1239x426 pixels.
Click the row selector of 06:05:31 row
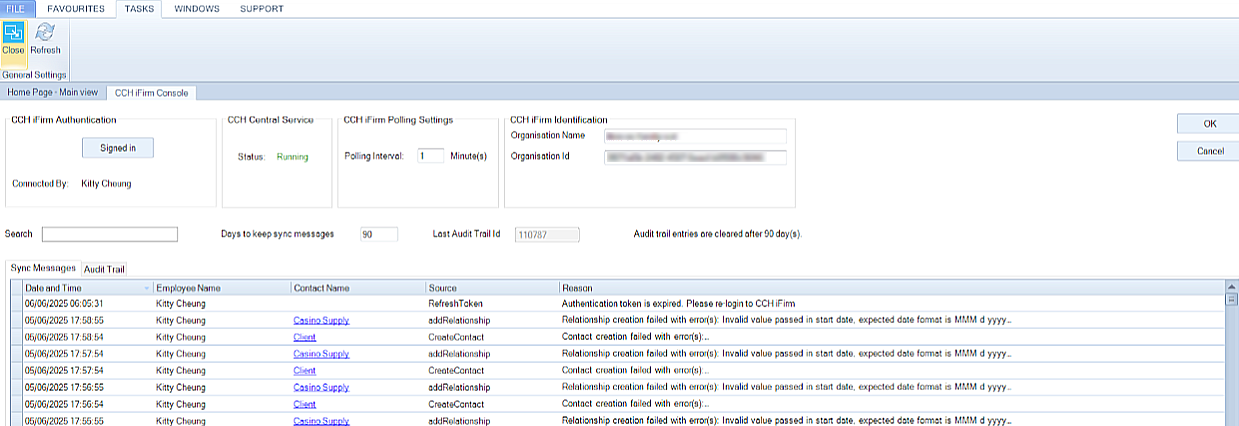(15, 303)
